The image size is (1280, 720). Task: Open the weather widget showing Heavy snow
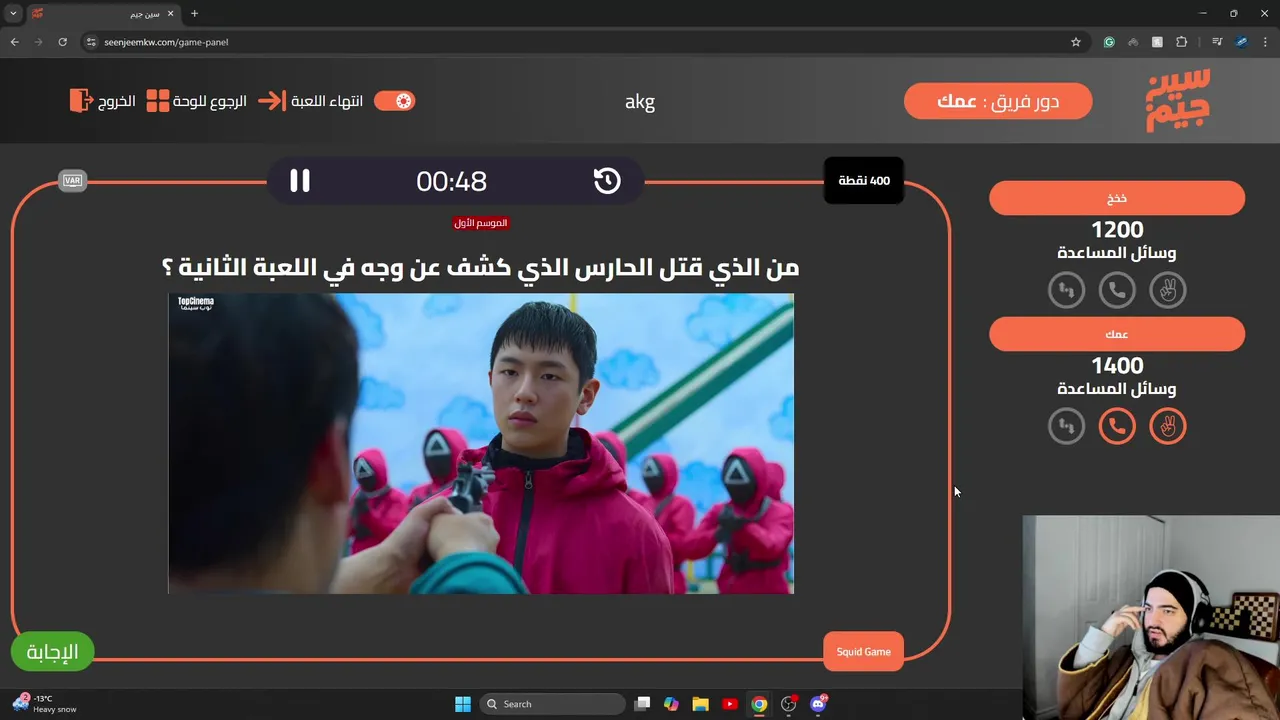pos(46,704)
